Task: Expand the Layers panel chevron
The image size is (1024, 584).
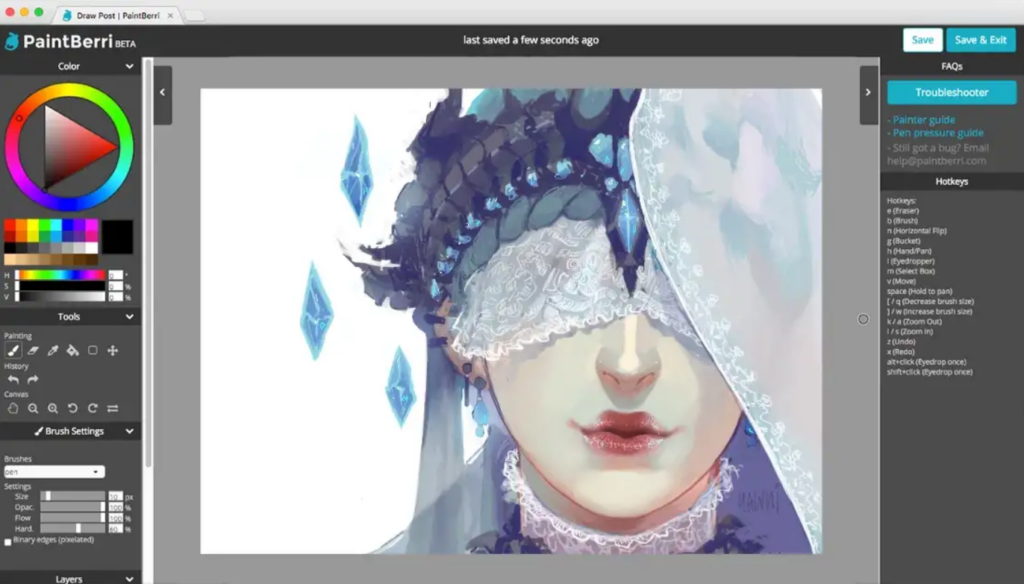Action: tap(129, 579)
